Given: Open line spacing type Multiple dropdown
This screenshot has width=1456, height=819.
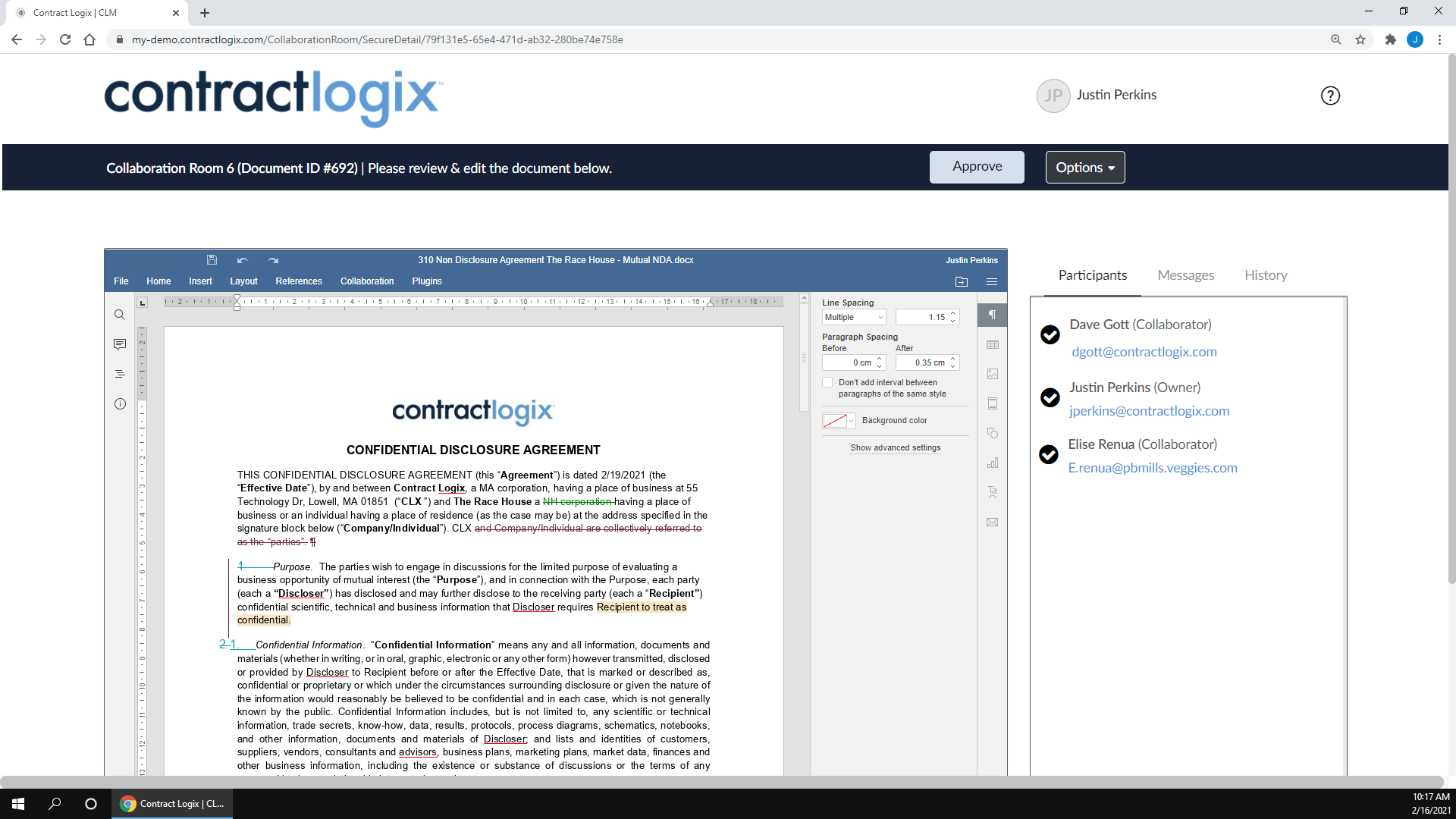Looking at the screenshot, I should 854,318.
